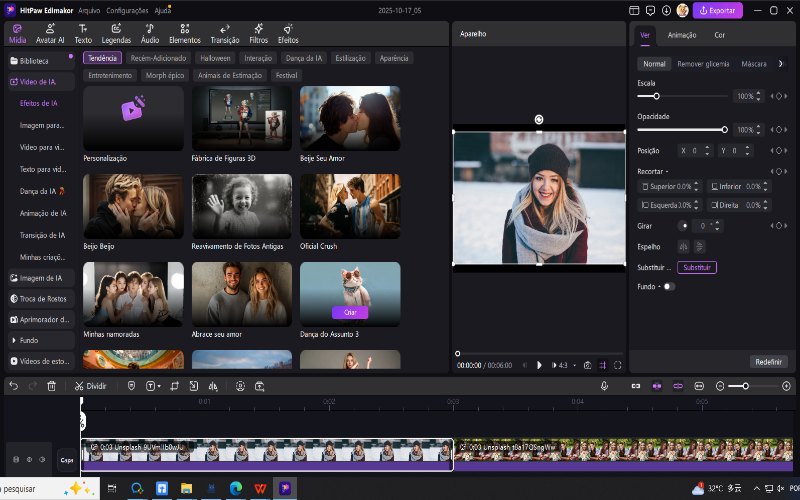The height and width of the screenshot is (500, 800).
Task: Click the crop icon in timeline toolbar
Action: pos(174,386)
